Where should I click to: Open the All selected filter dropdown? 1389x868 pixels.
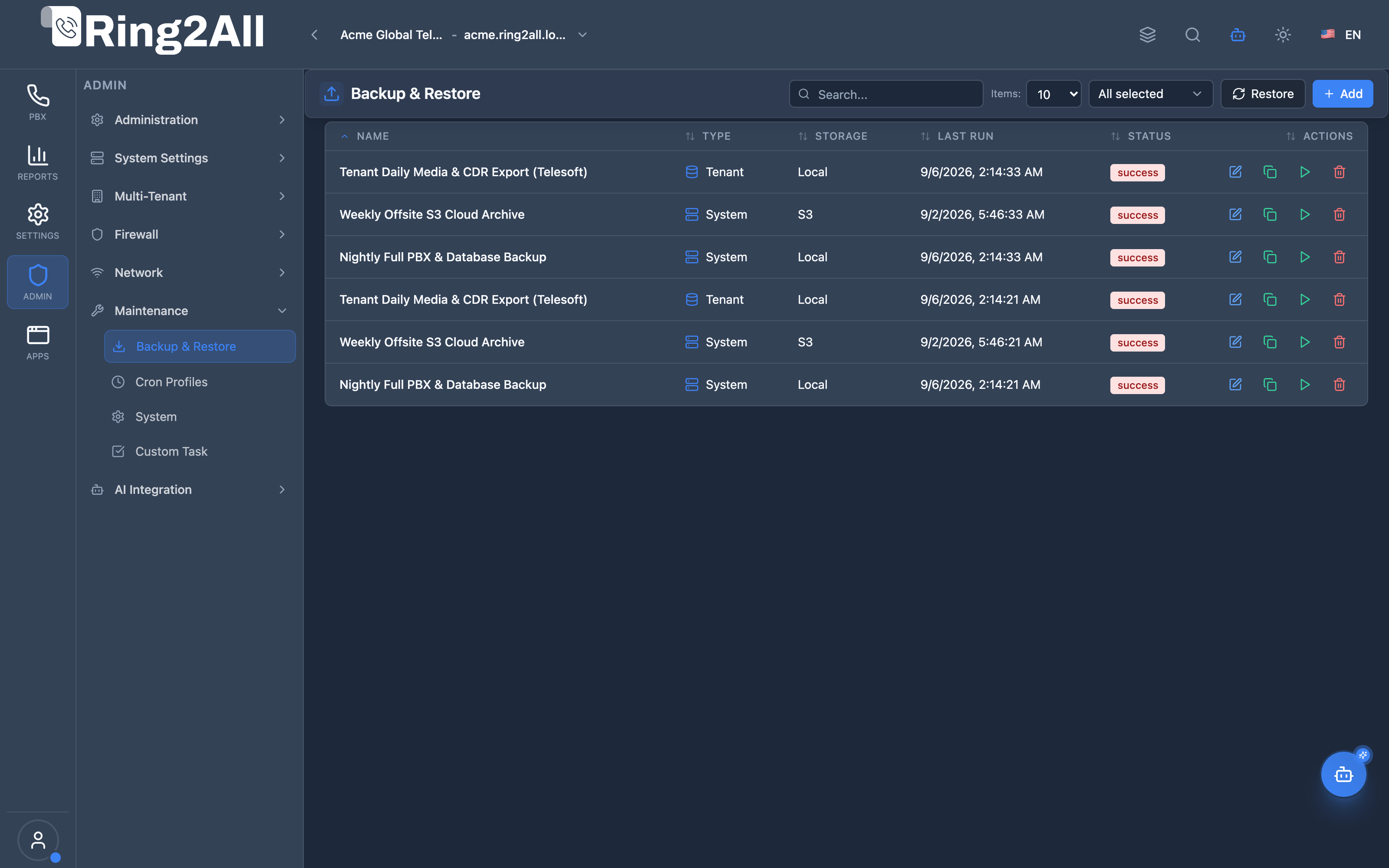point(1150,94)
